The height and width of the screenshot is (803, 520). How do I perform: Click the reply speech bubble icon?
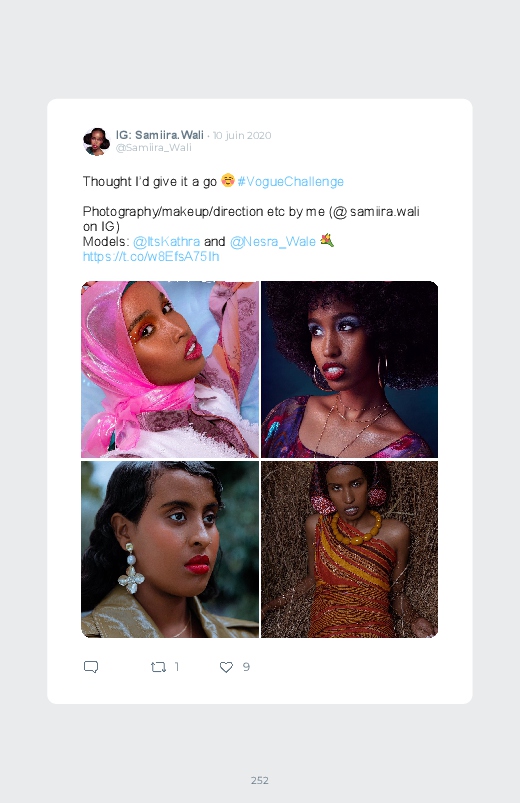91,667
